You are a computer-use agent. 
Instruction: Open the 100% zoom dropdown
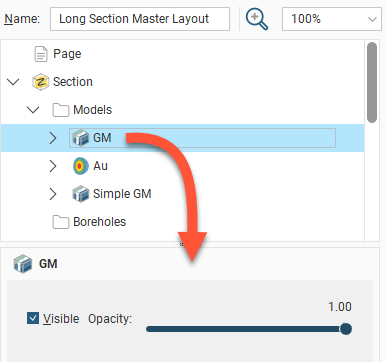[x=332, y=19]
